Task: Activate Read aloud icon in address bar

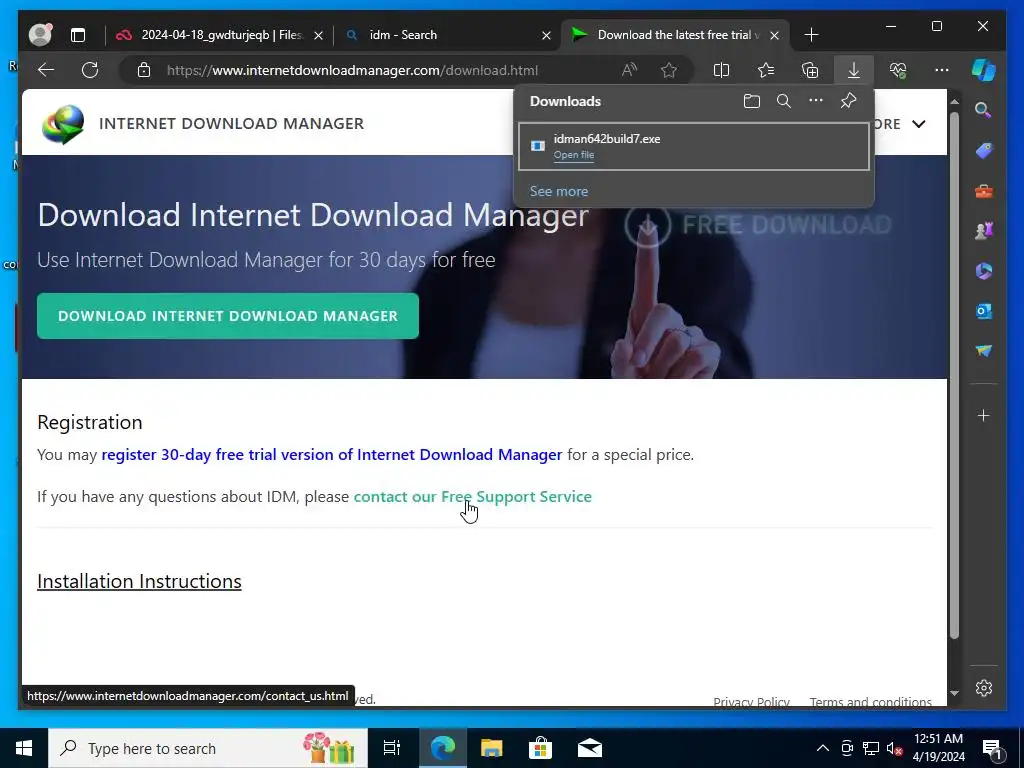Action: point(629,70)
